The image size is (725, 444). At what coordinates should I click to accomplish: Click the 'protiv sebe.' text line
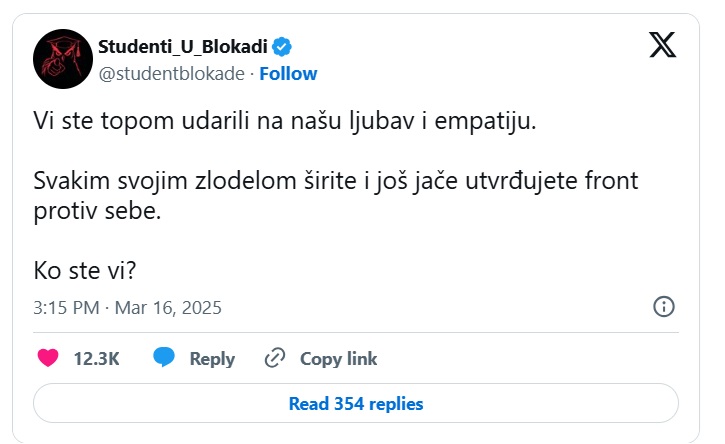click(x=97, y=211)
